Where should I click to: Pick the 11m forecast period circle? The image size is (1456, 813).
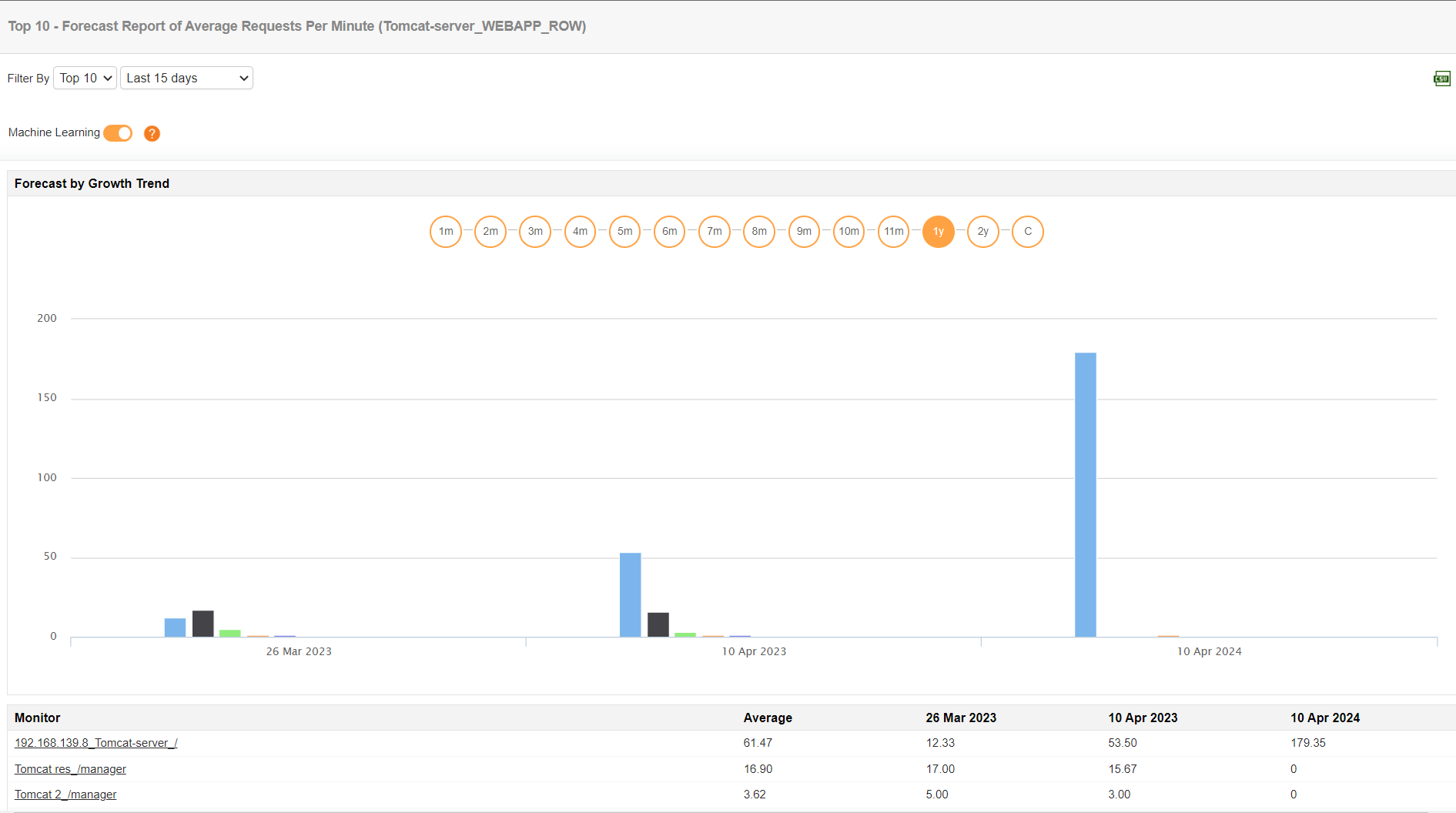pyautogui.click(x=893, y=231)
